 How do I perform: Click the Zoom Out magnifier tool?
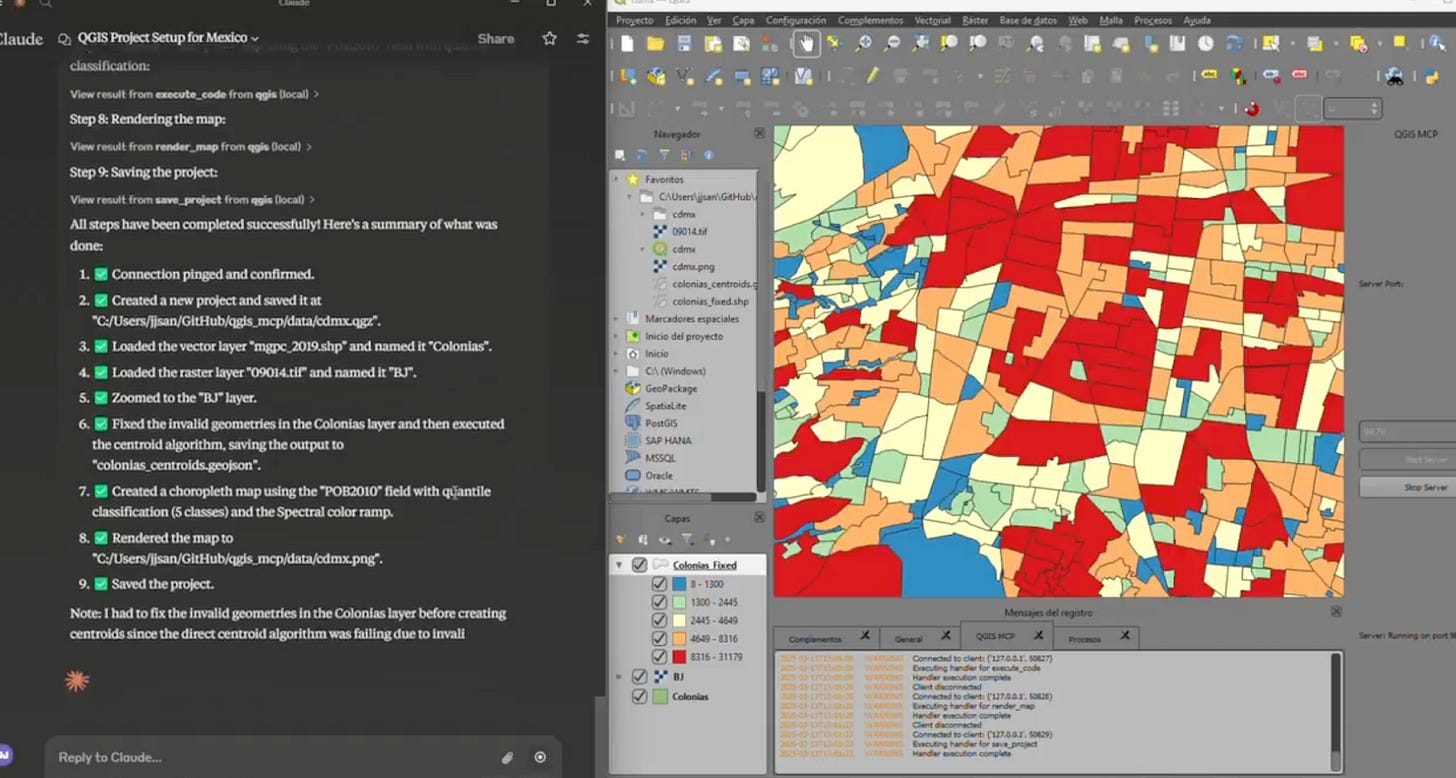pos(891,43)
